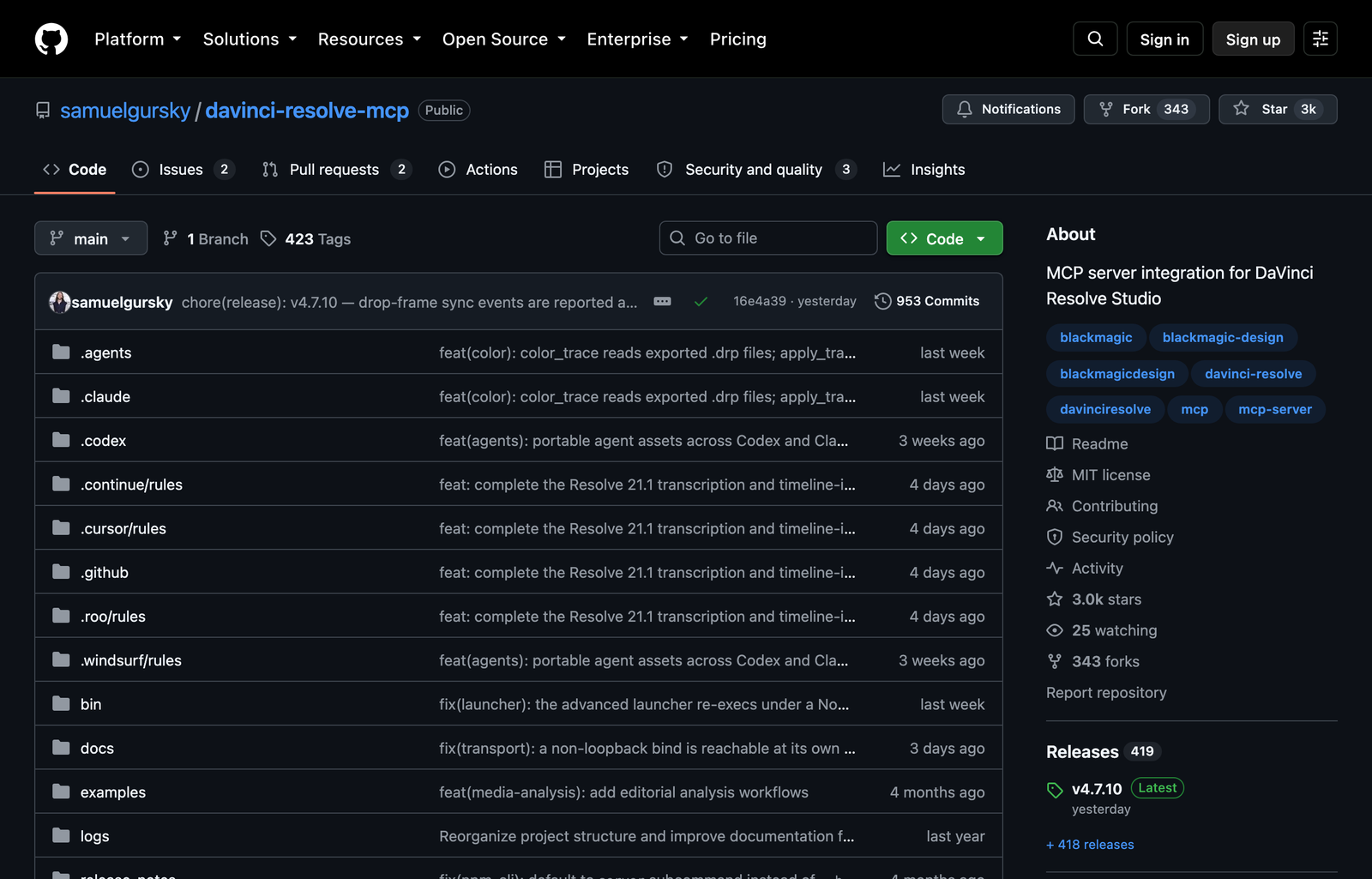
Task: Open the search magnifier in header
Action: click(1095, 39)
